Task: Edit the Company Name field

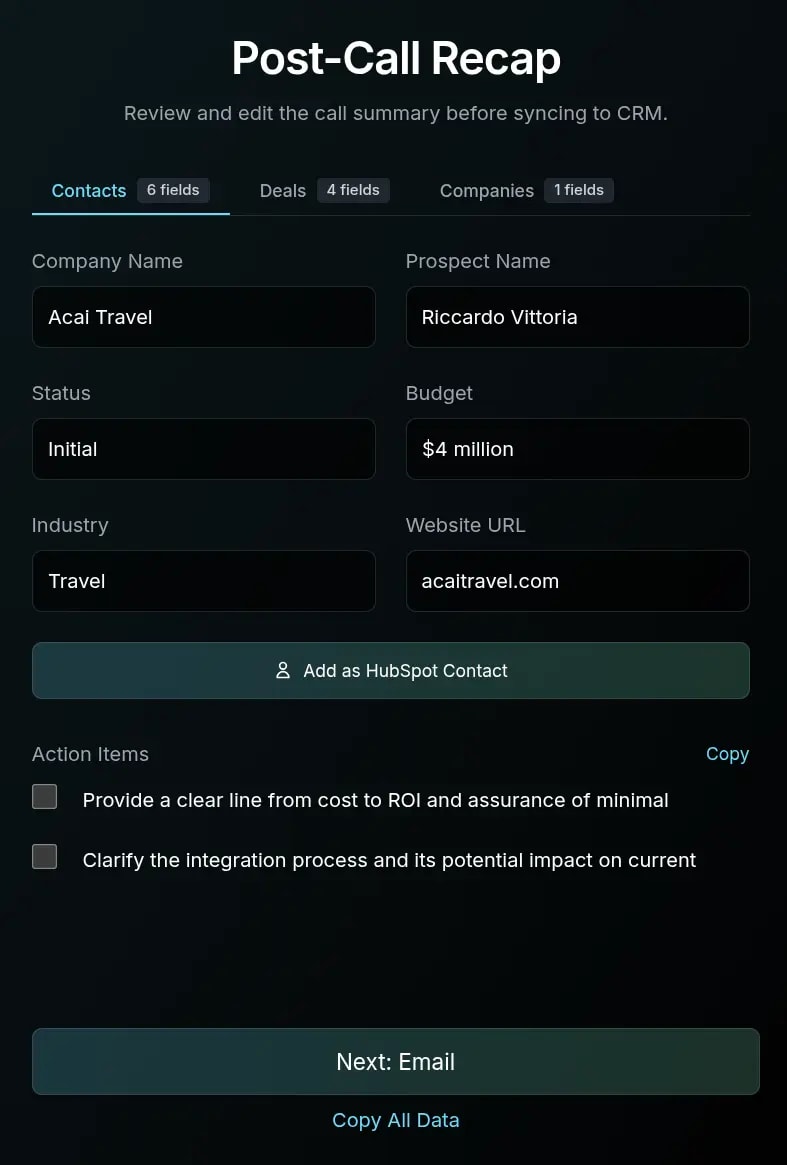Action: tap(204, 318)
